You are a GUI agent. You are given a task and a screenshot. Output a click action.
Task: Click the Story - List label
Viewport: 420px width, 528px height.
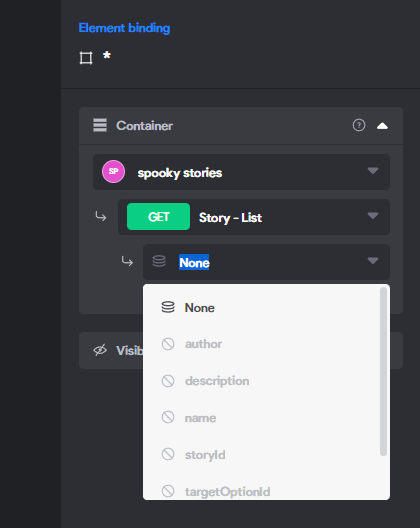(230, 218)
